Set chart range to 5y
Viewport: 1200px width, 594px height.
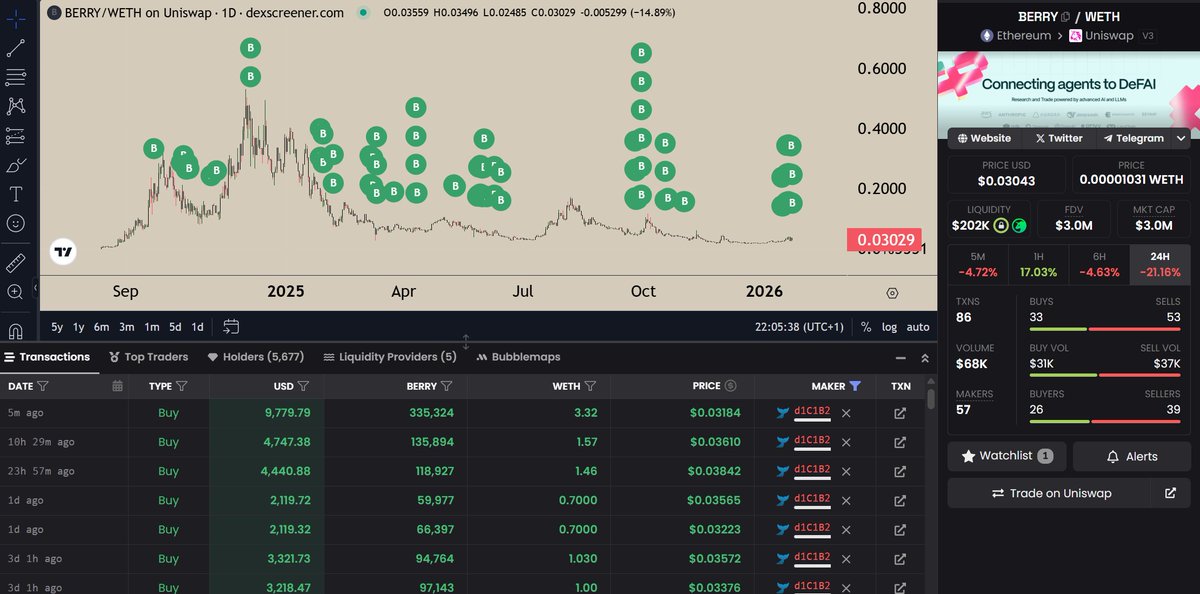click(57, 327)
